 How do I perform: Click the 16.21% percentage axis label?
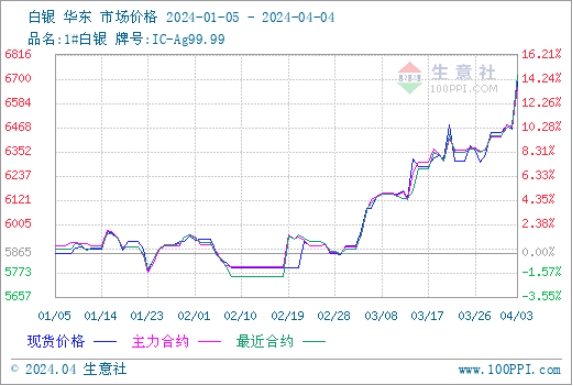pos(541,54)
